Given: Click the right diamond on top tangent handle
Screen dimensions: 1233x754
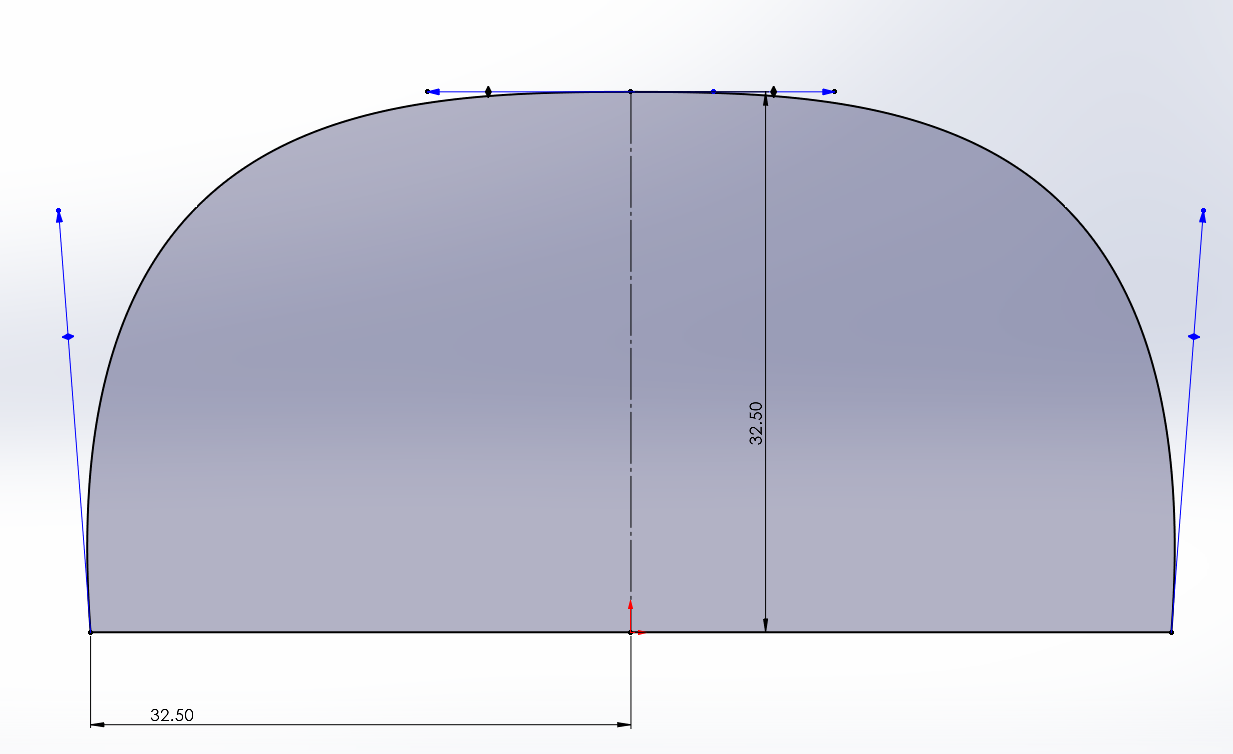Looking at the screenshot, I should [x=773, y=91].
